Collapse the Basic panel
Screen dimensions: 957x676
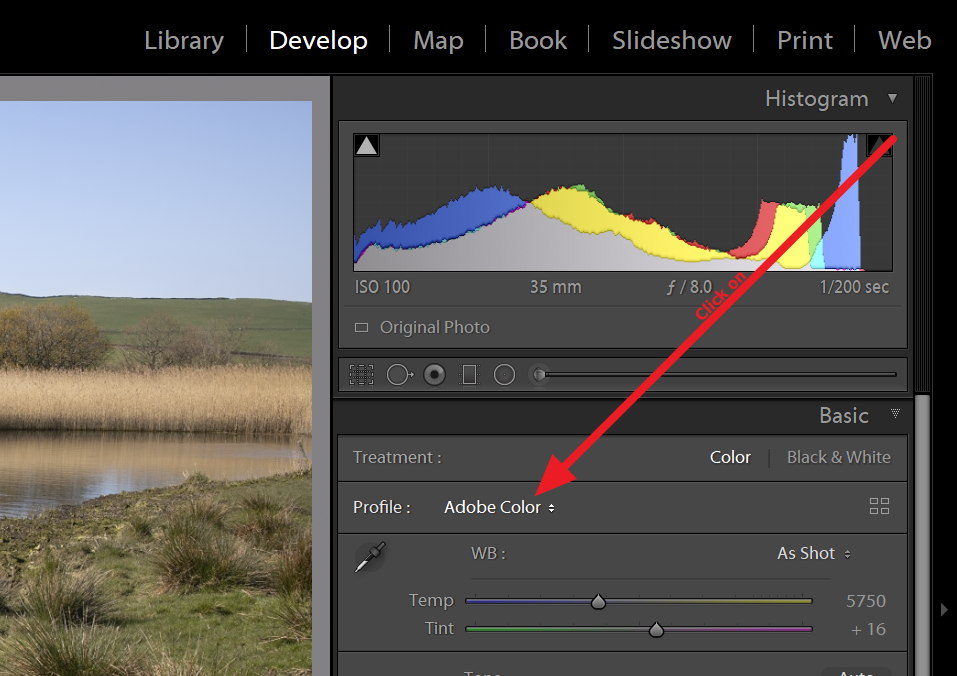coord(895,415)
